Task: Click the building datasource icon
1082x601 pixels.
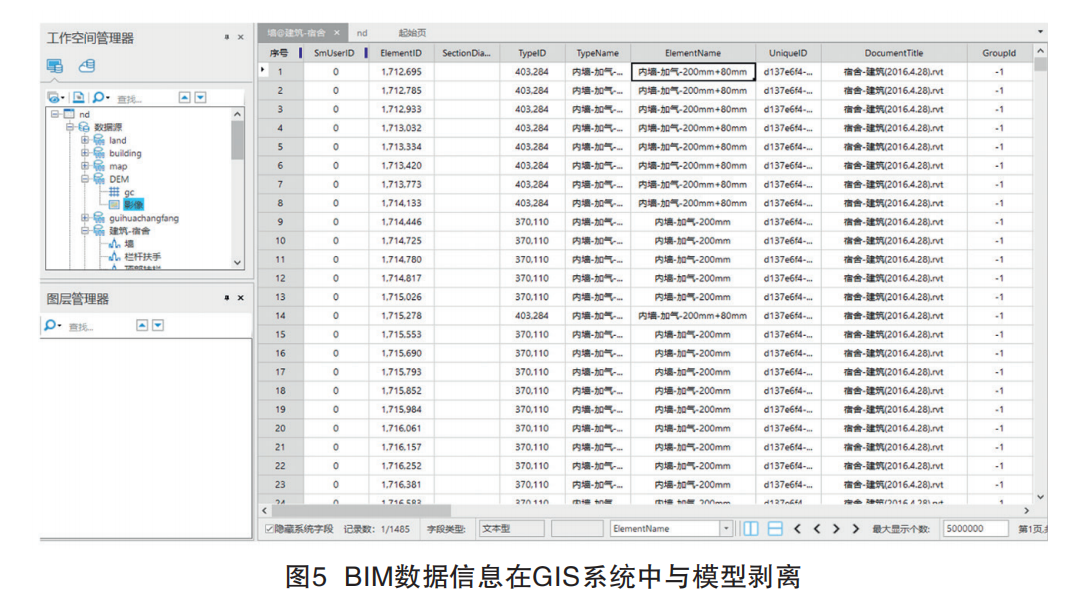Action: (99, 152)
